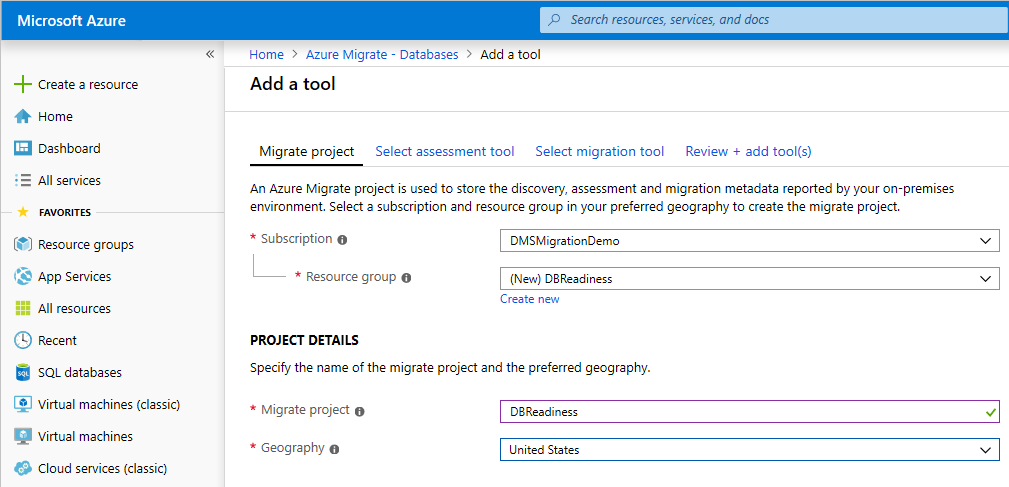Open the App Services icon

23,277
